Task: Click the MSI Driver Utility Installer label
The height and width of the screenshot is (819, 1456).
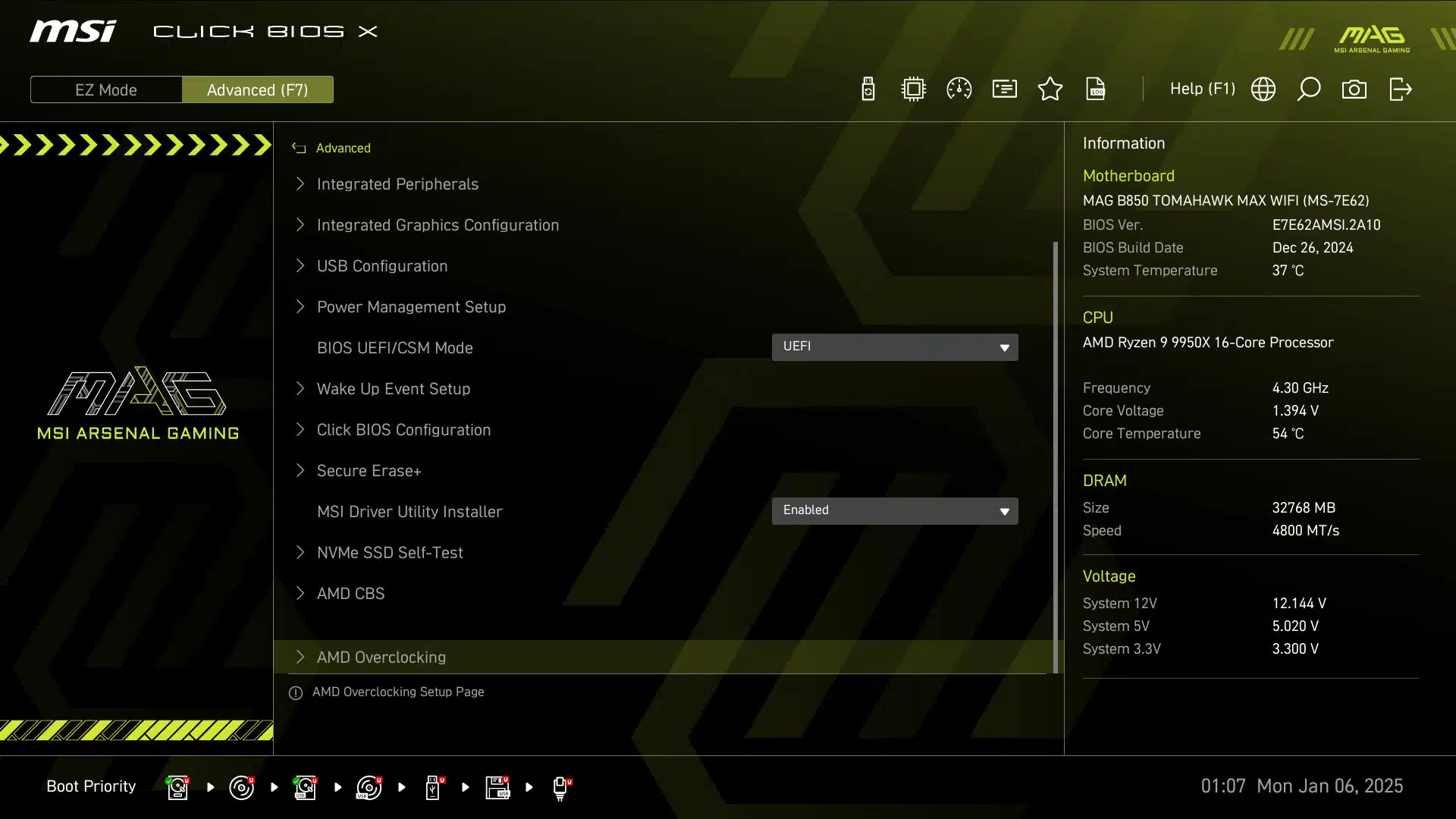Action: pyautogui.click(x=409, y=512)
